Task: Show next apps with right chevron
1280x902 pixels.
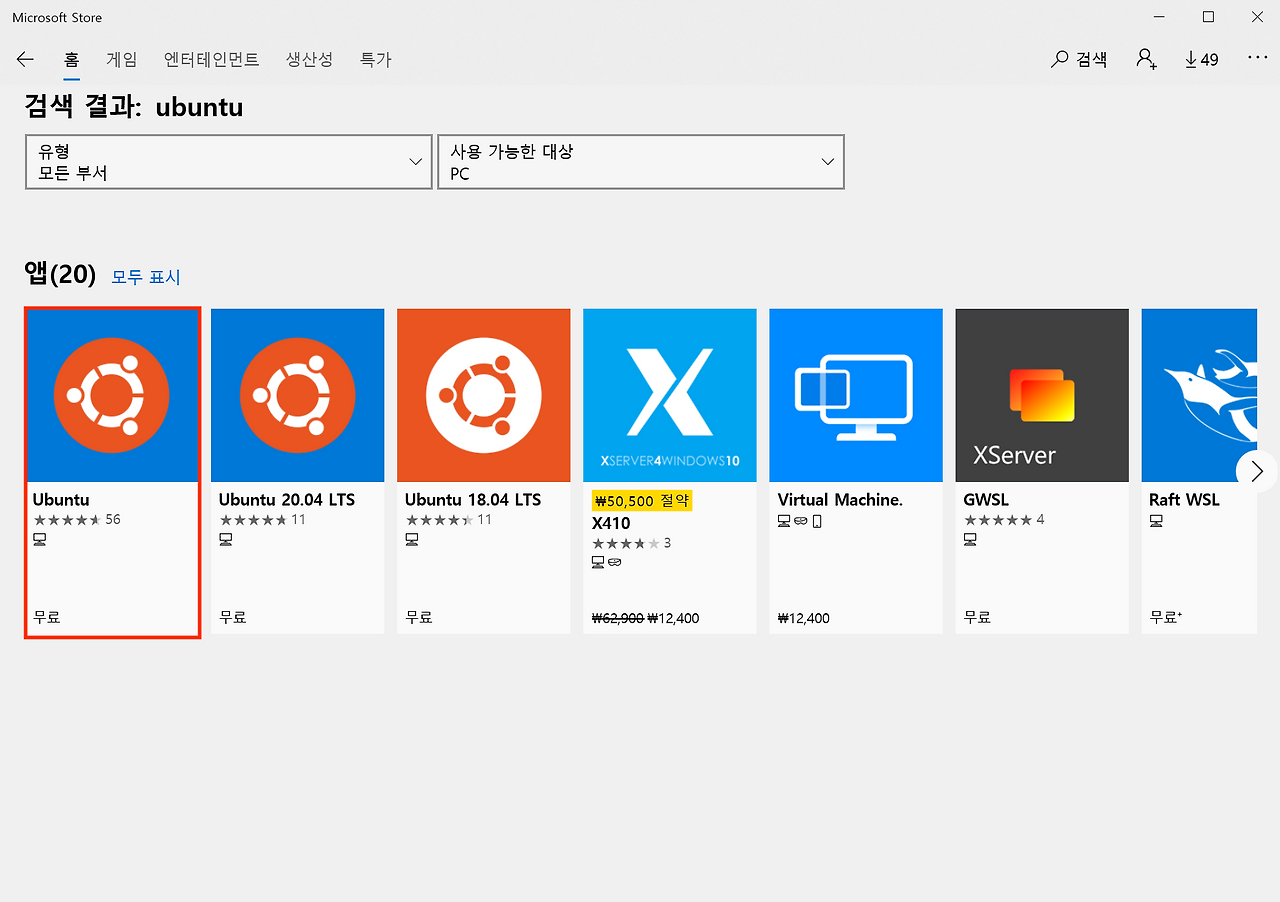Action: (x=1257, y=471)
